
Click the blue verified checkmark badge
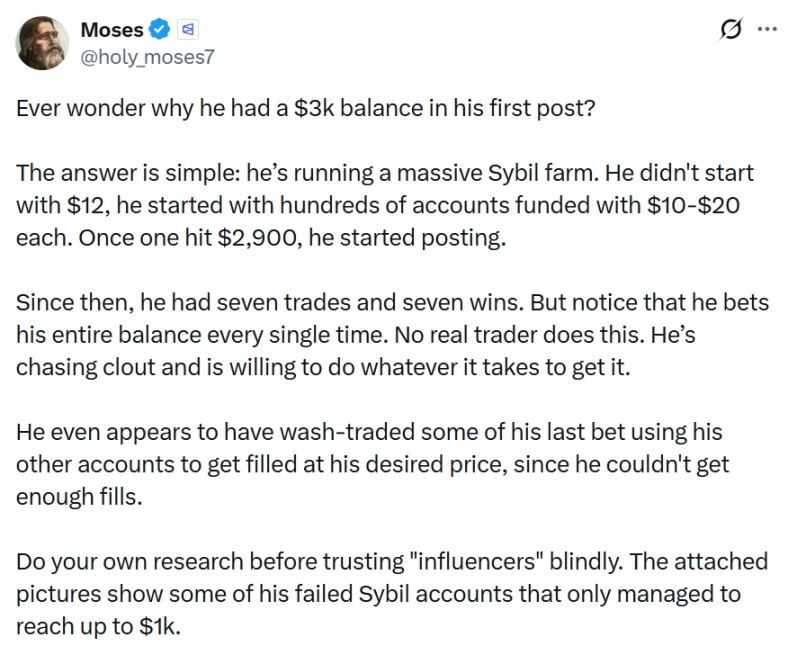click(159, 30)
